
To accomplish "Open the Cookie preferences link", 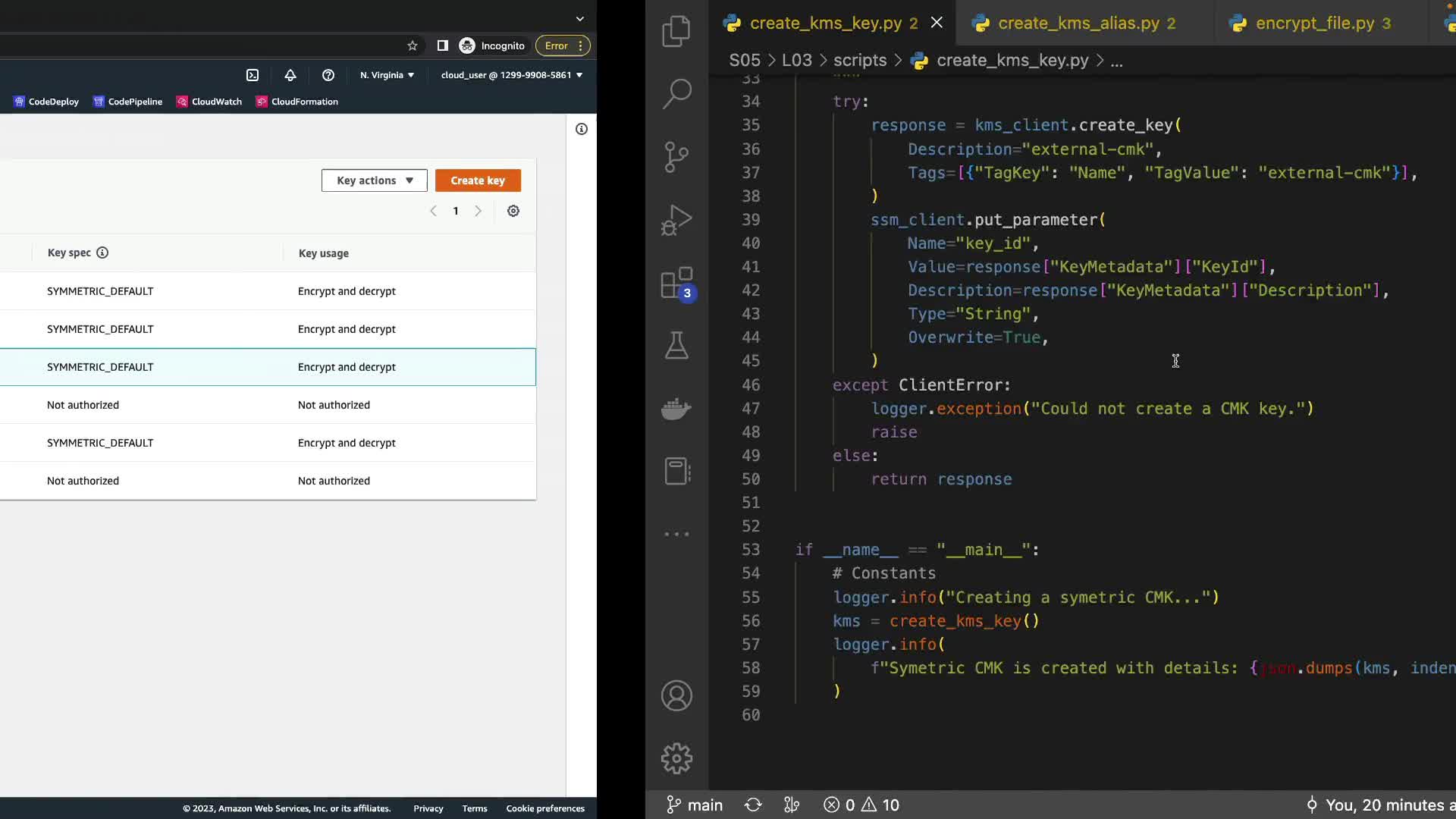I will click(x=545, y=808).
